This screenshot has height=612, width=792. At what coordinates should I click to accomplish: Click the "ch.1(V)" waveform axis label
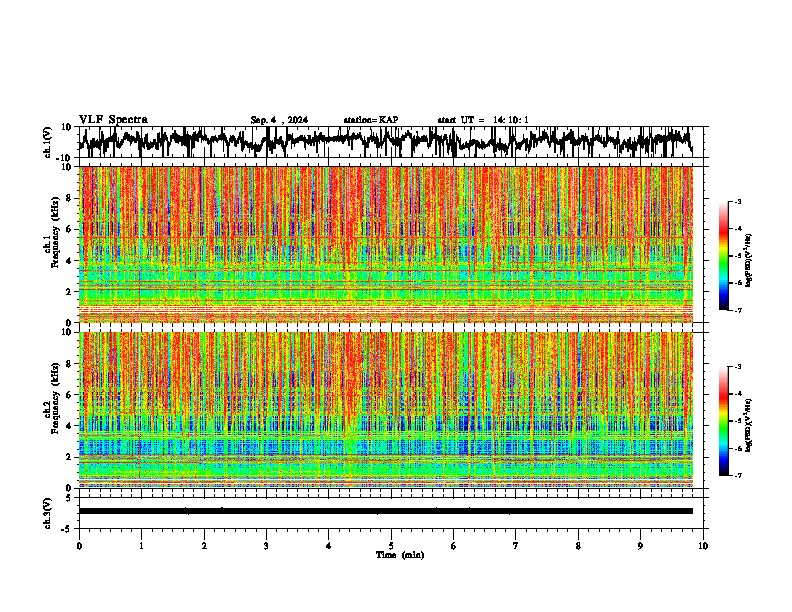pyautogui.click(x=48, y=142)
